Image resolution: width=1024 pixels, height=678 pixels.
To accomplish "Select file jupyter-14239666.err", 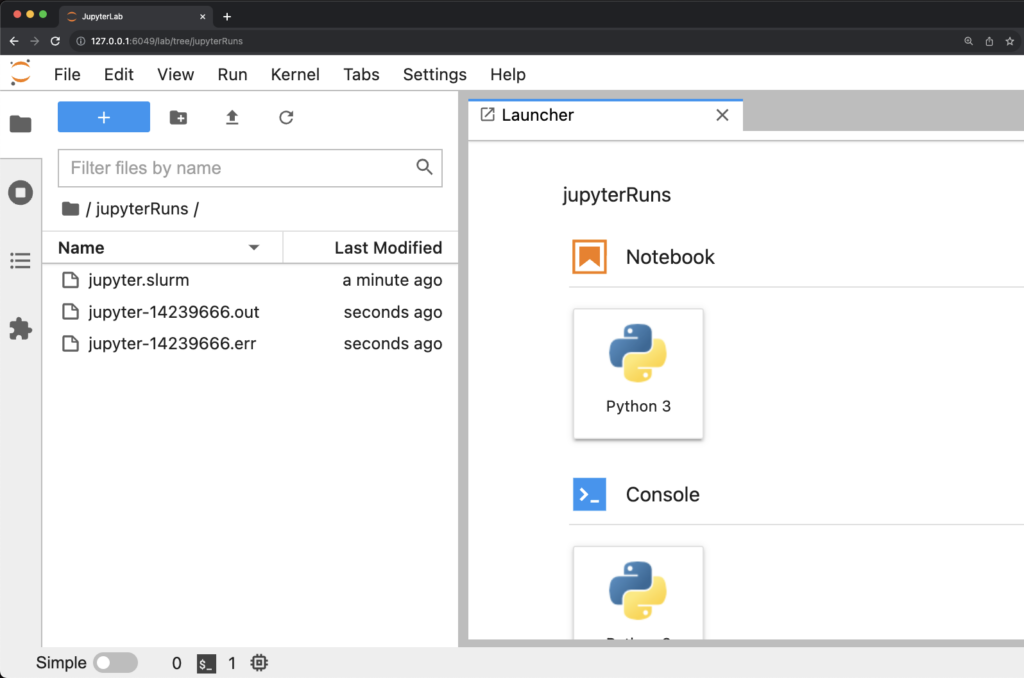I will click(x=251, y=343).
